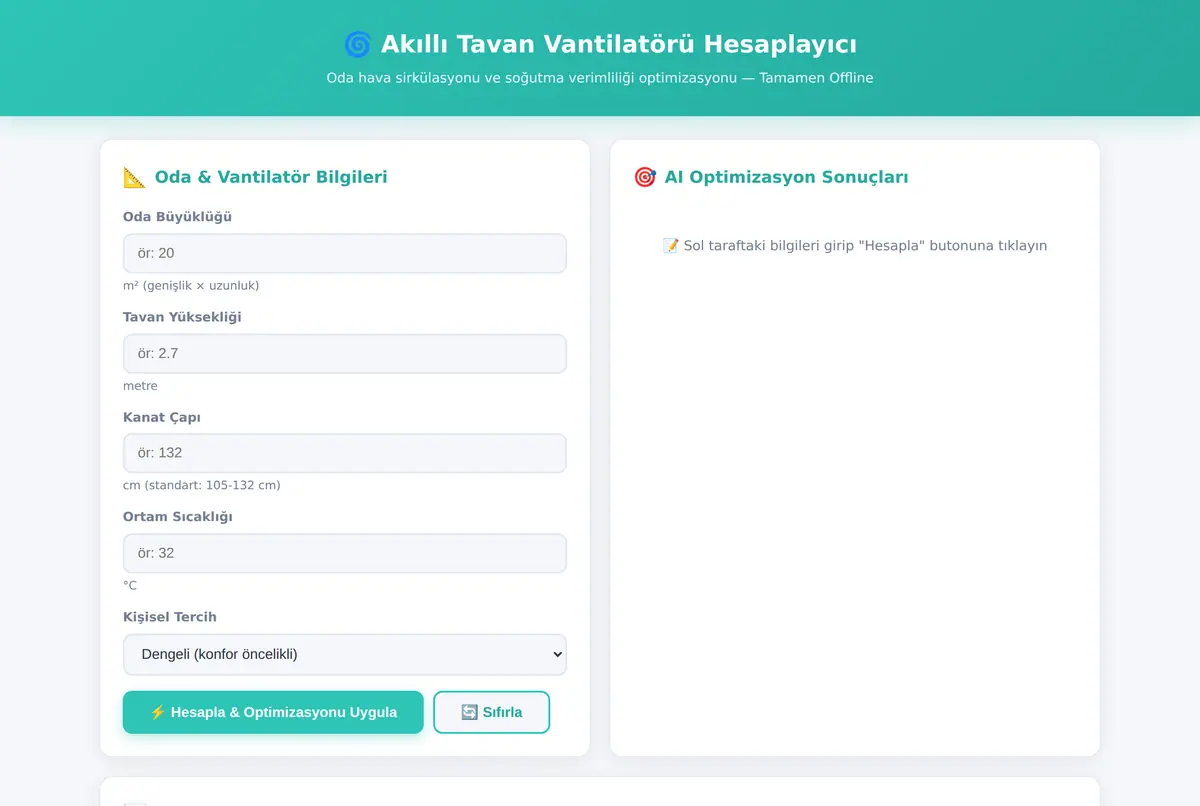Click the "Kişisel Tercih" label
The width and height of the screenshot is (1200, 806).
click(170, 616)
